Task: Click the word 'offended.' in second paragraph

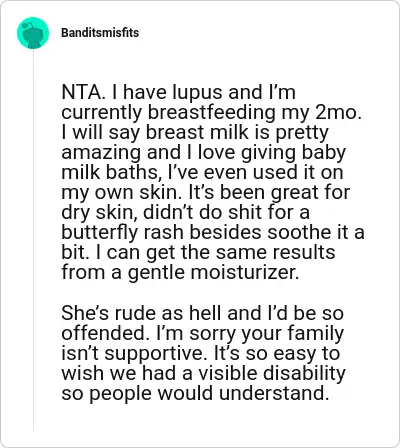Action: coord(106,333)
